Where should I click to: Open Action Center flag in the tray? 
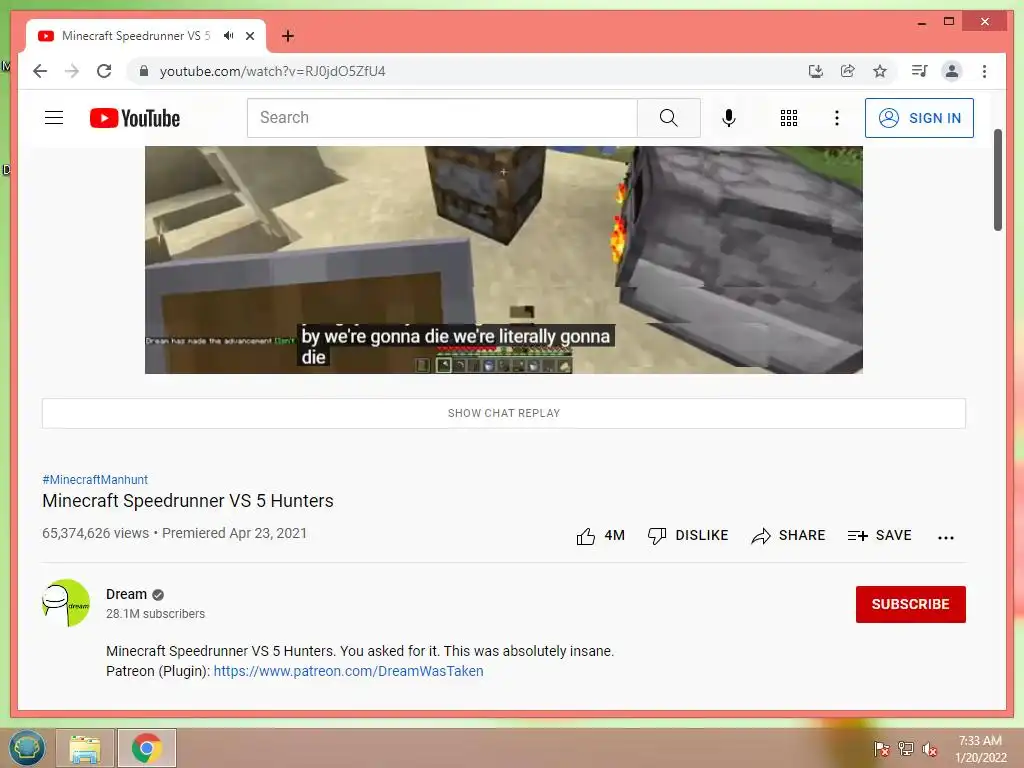[881, 749]
